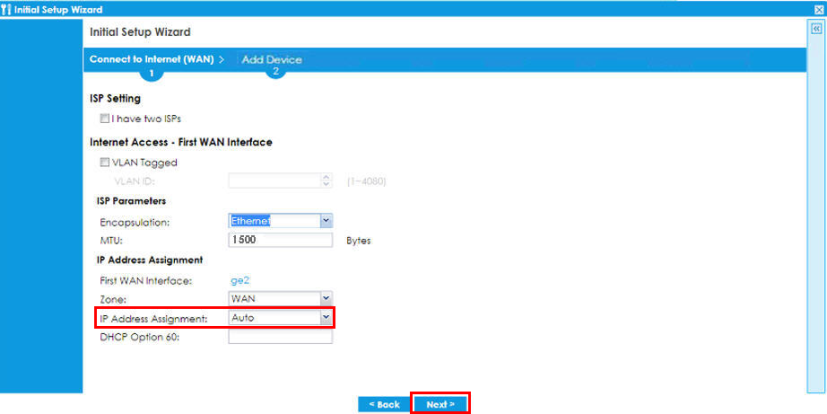Viewport: 827px width, 414px height.
Task: Enable the I have two ISPs checkbox
Action: tap(104, 118)
